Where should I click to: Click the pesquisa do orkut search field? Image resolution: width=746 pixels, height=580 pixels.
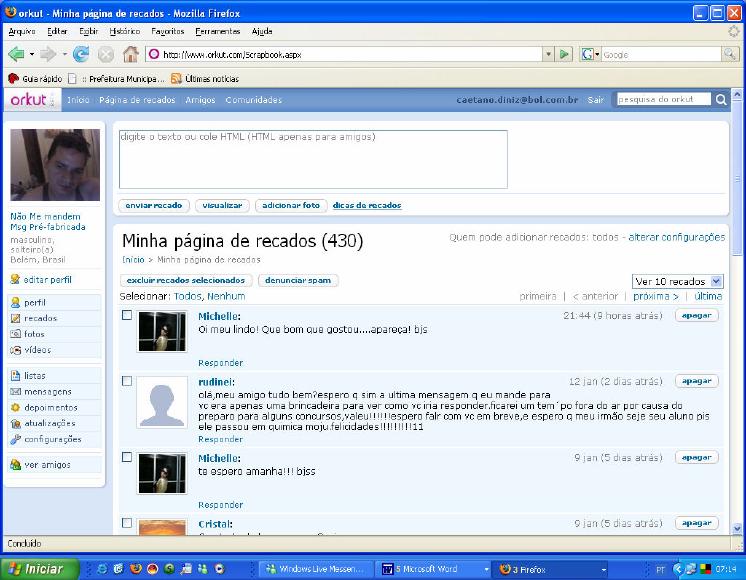coord(664,99)
